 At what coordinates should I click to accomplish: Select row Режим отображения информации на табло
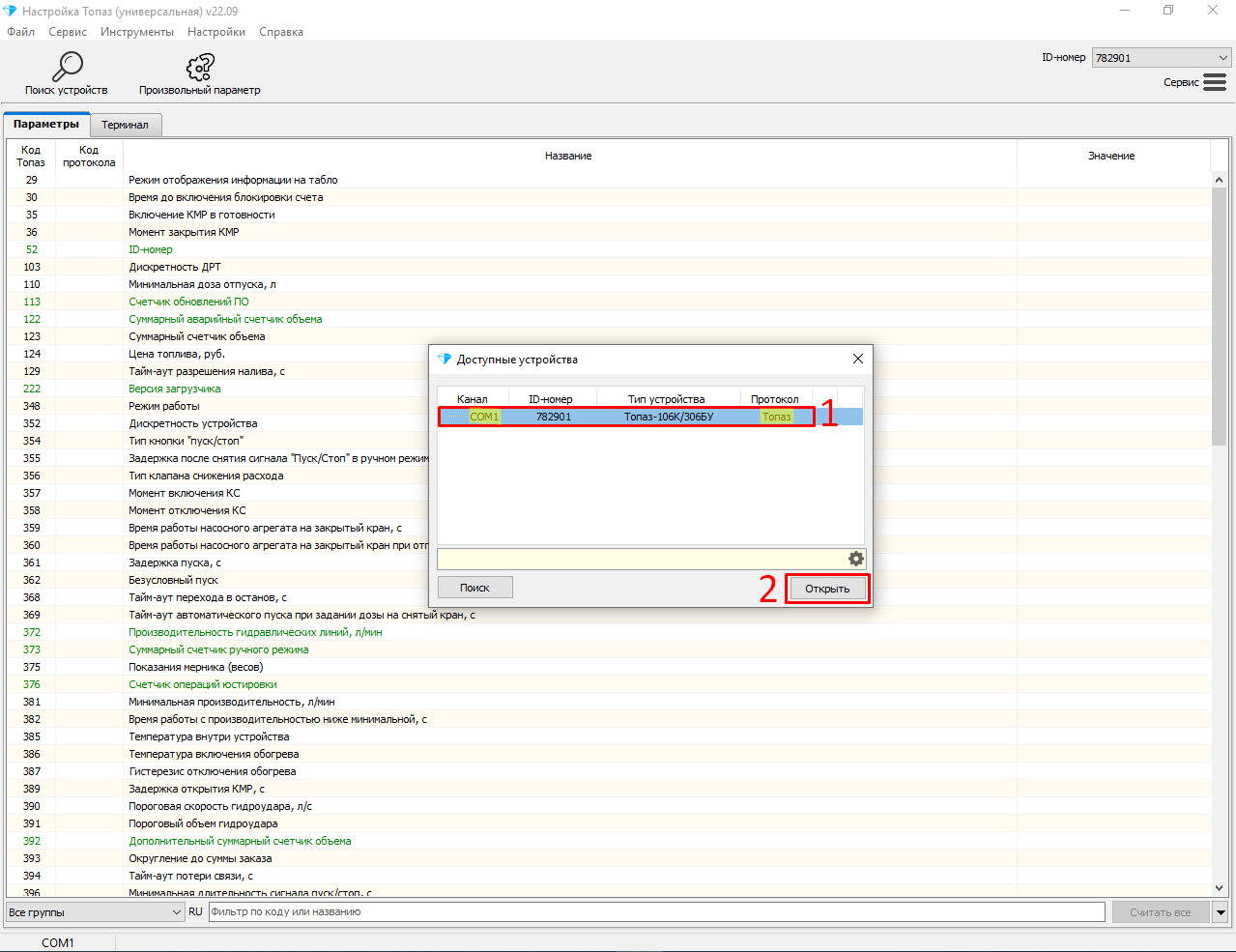[609, 180]
